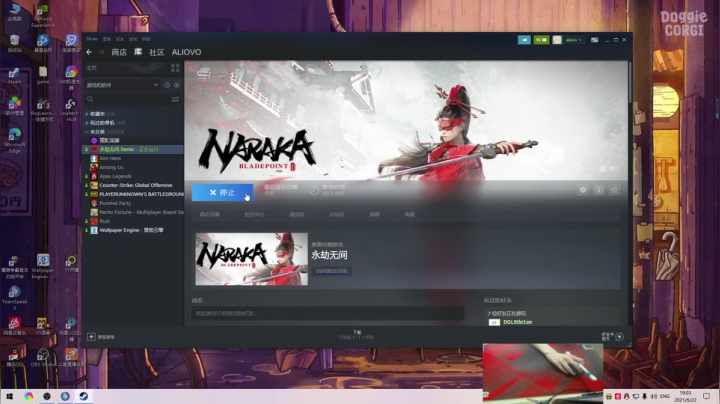The height and width of the screenshot is (404, 720).
Task: Click the Steam announcements icon in top bar
Action: pos(524,40)
